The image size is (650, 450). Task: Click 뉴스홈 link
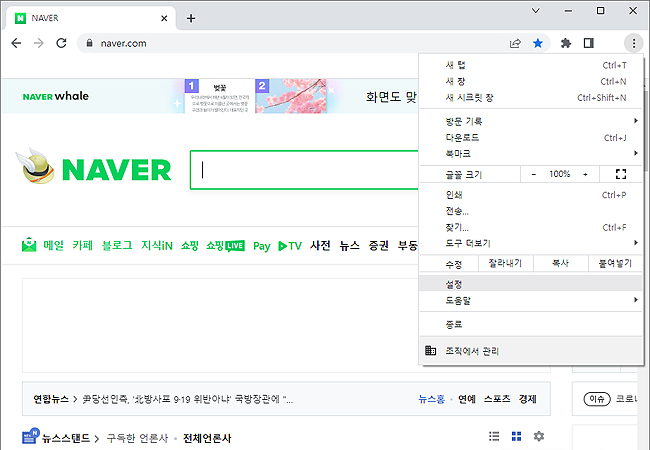(x=432, y=399)
